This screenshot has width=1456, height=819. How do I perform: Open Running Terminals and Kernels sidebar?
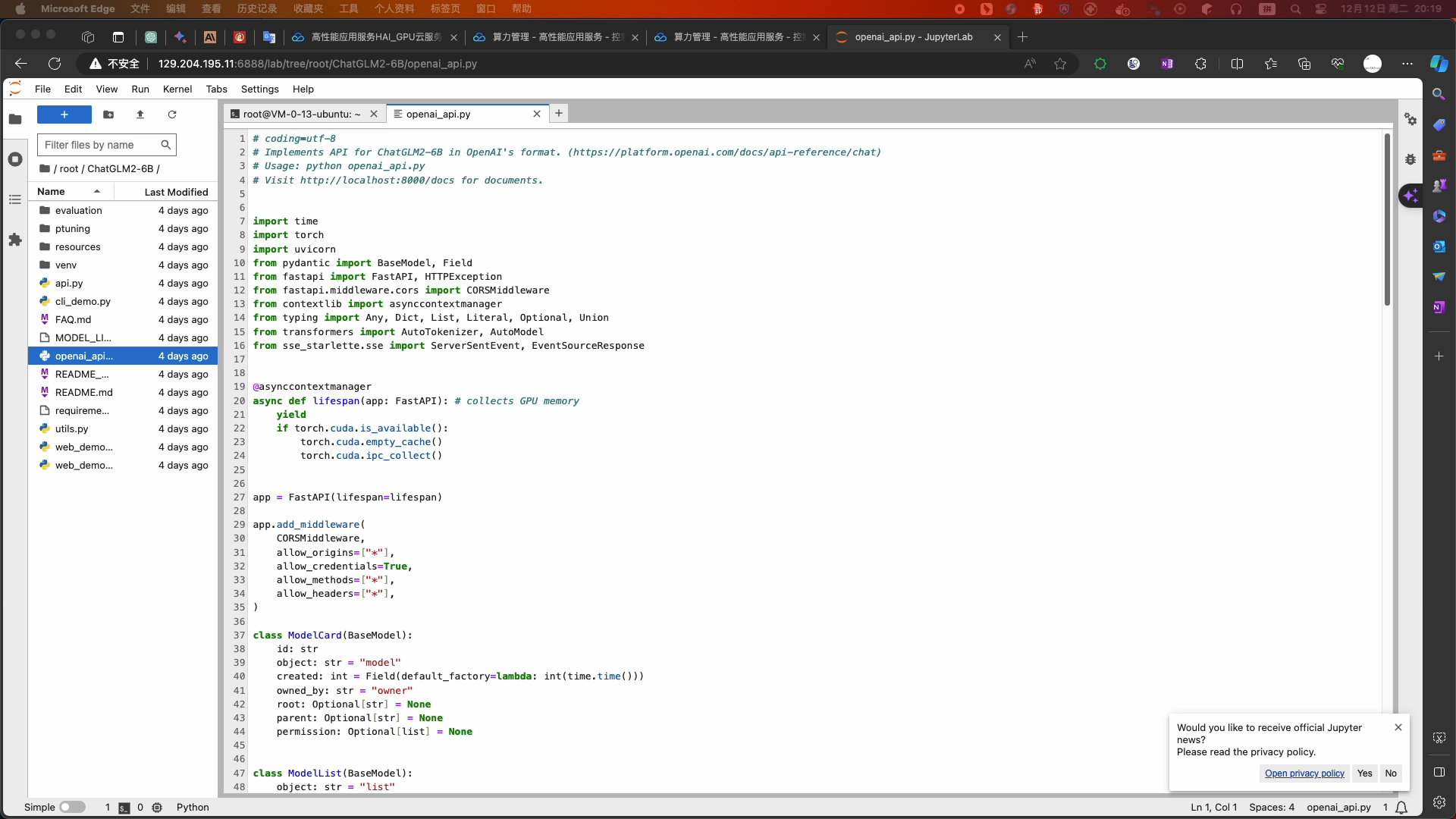[15, 159]
